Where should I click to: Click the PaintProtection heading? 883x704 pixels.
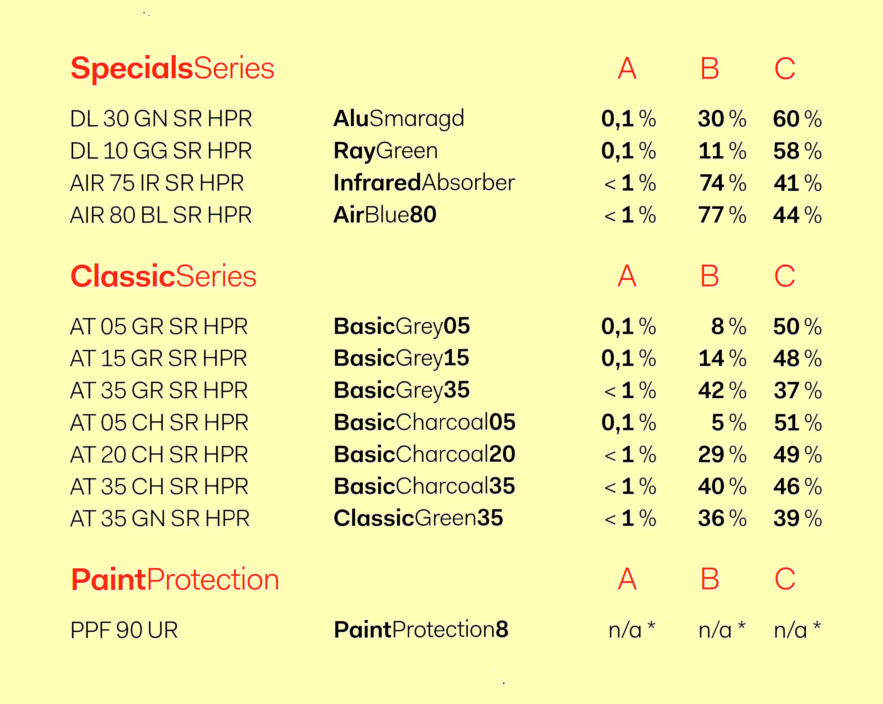175,580
